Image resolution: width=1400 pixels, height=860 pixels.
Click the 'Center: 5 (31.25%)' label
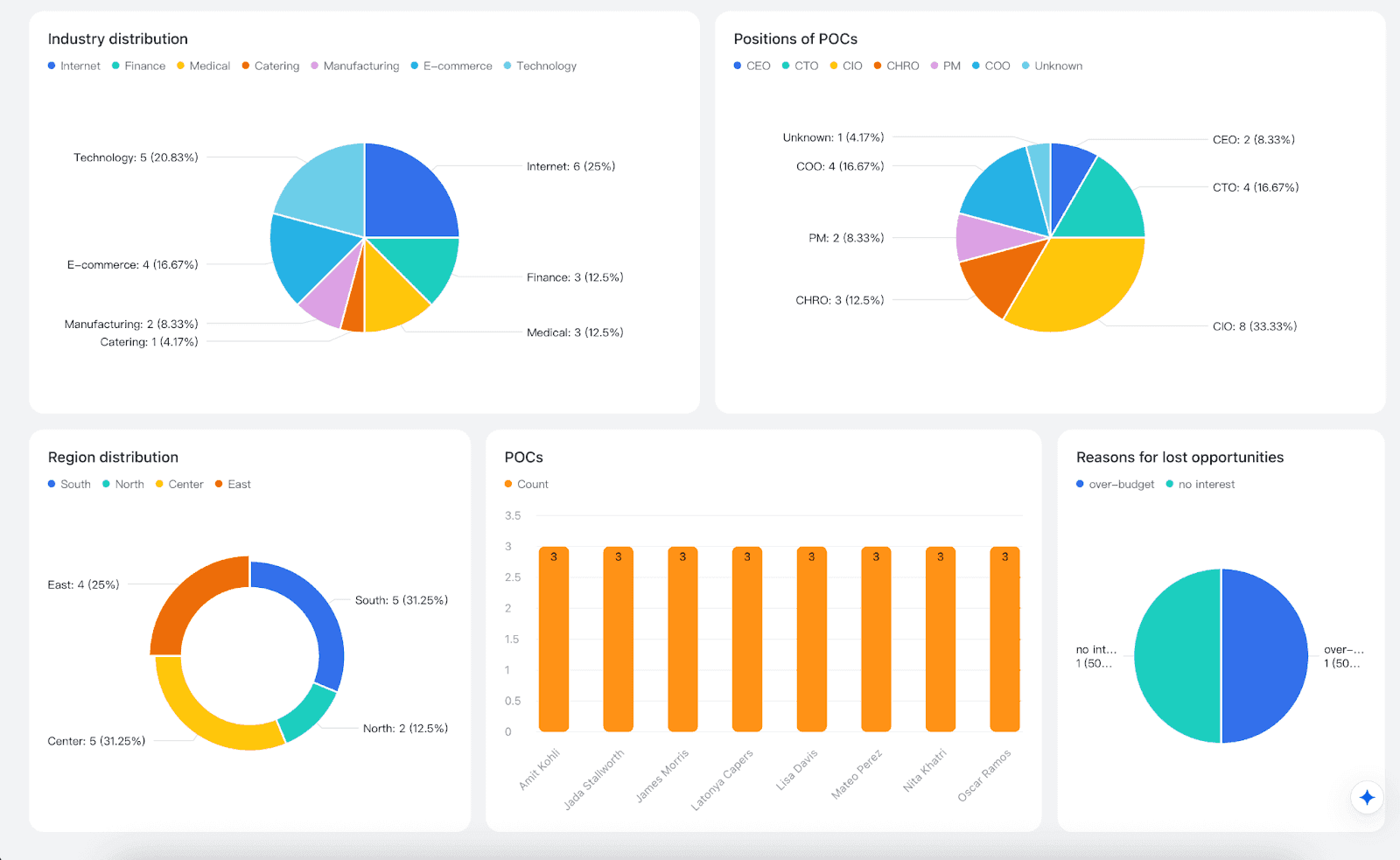point(96,741)
